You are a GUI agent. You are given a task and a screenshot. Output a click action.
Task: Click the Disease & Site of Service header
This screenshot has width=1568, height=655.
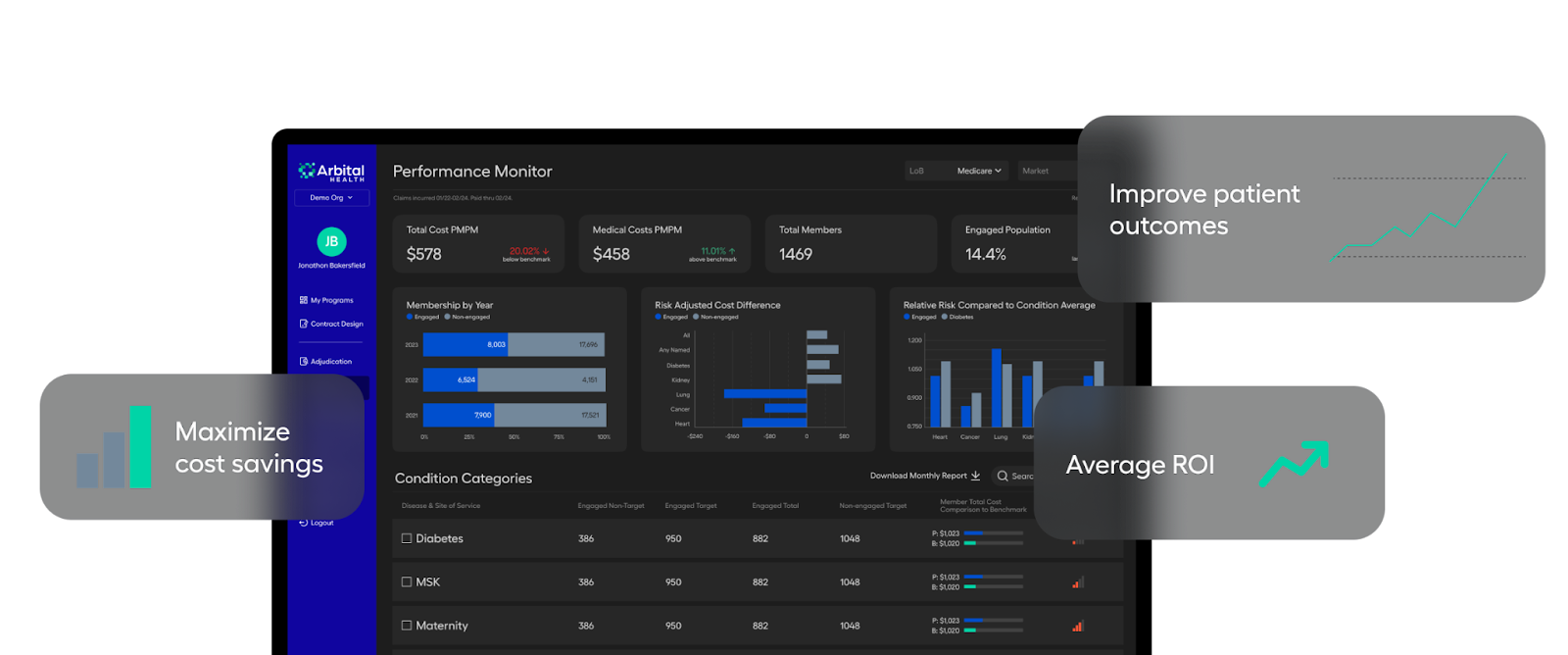coord(441,506)
